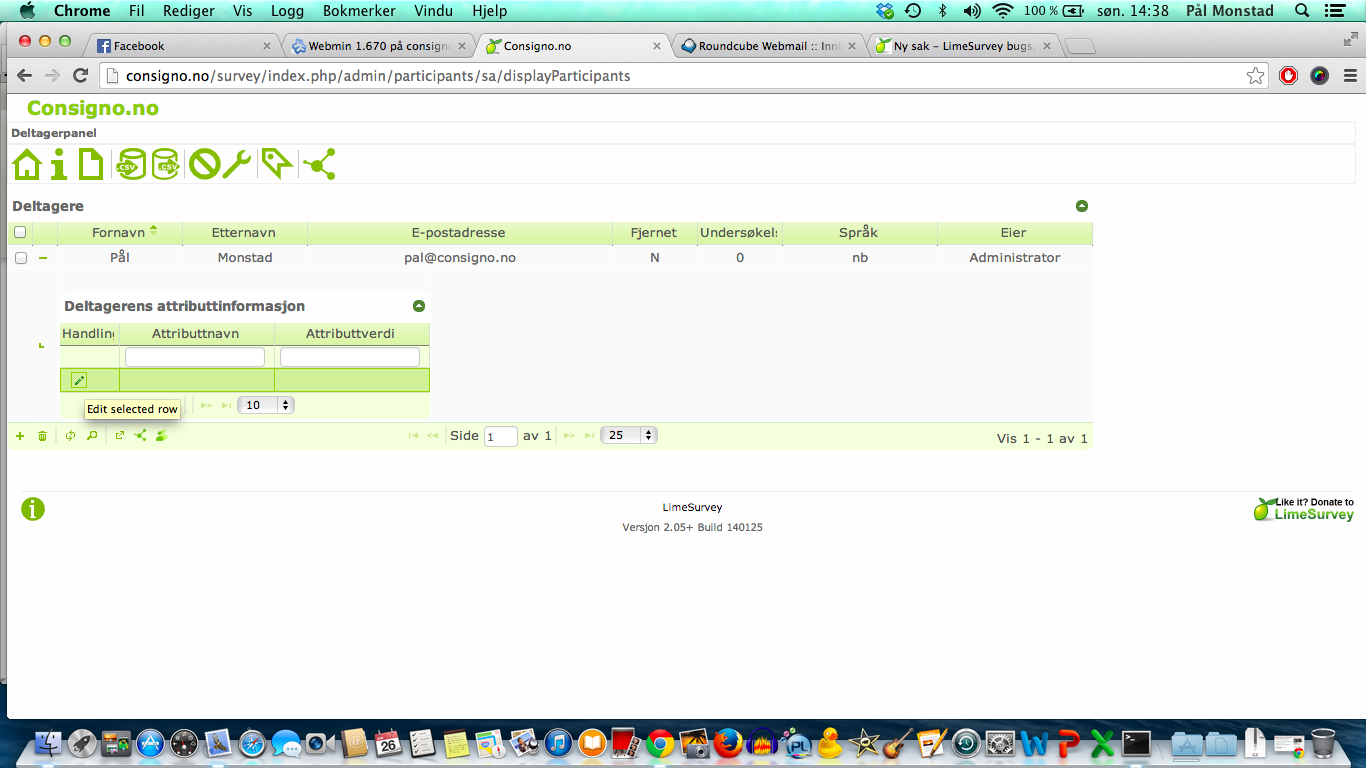Go back to previous page

tap(25, 76)
